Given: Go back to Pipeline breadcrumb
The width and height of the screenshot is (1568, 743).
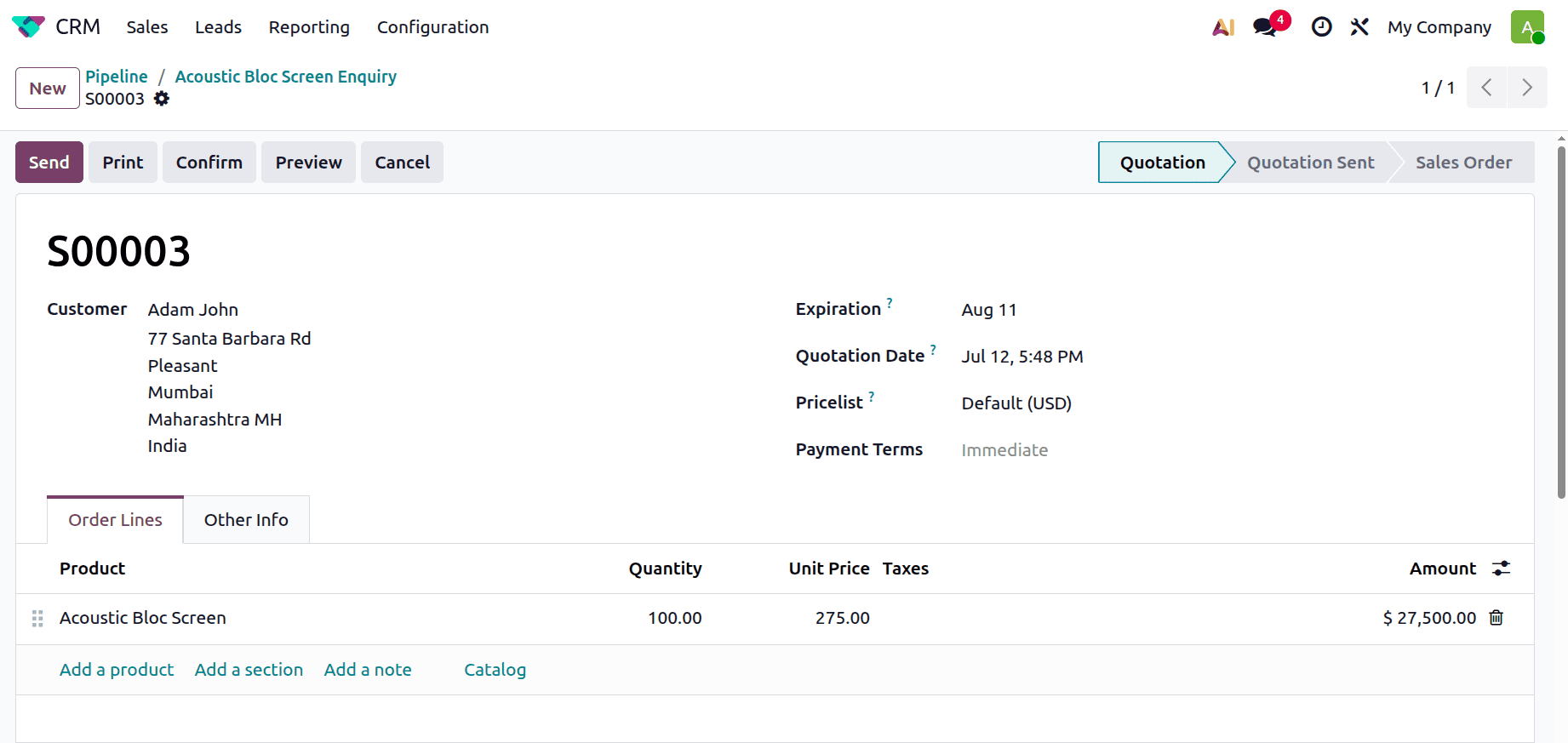Looking at the screenshot, I should point(117,77).
